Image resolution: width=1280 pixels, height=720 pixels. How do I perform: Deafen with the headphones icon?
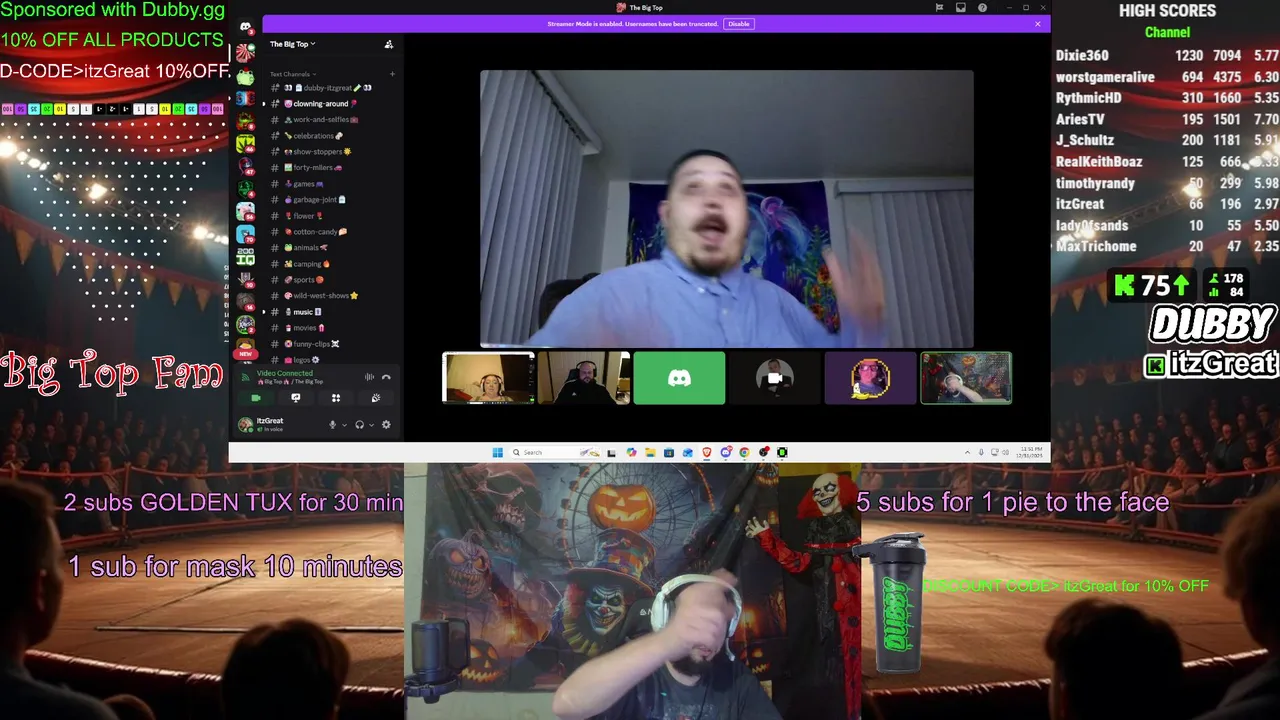tap(359, 425)
